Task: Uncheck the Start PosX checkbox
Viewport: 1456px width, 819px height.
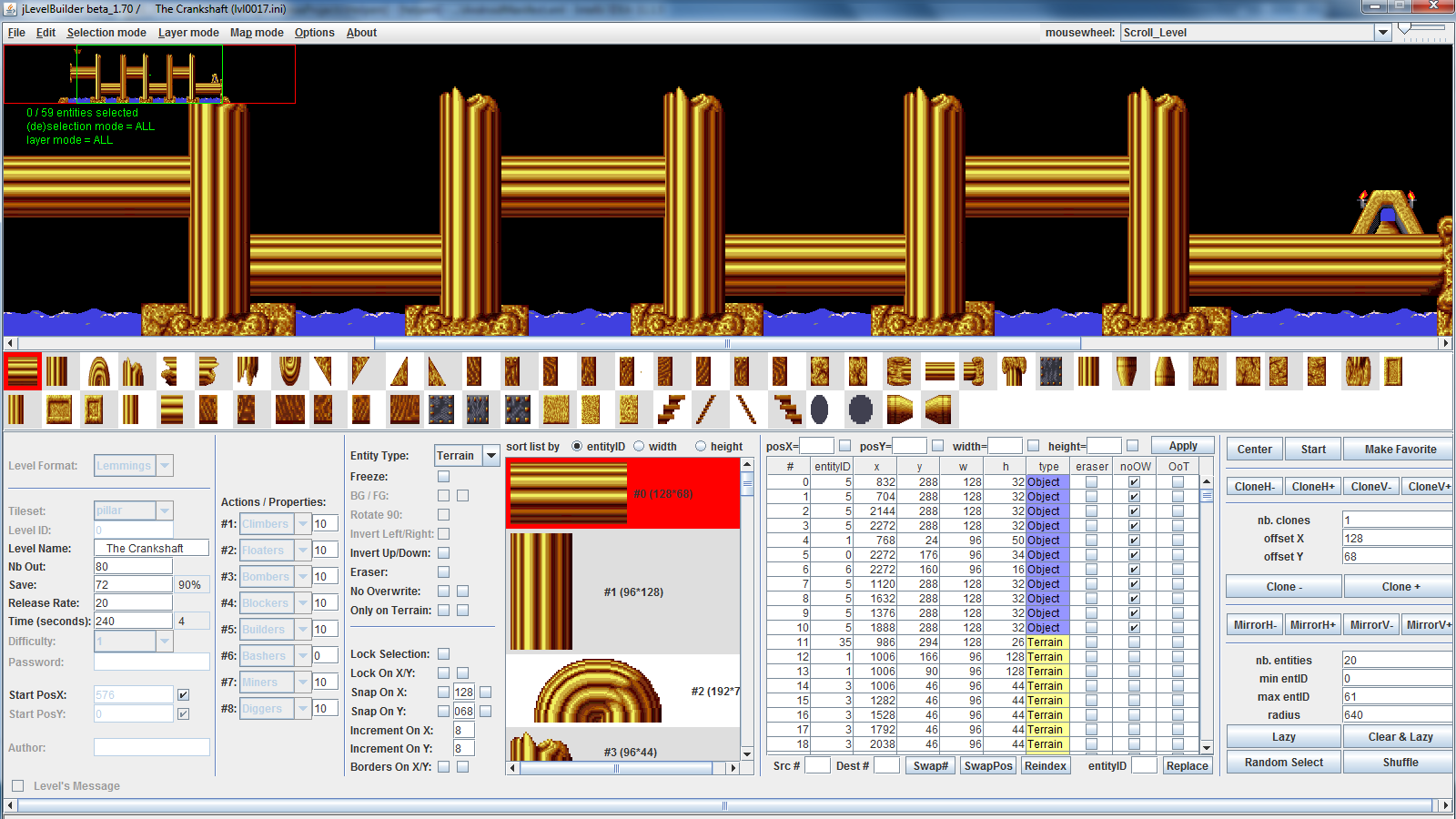Action: pyautogui.click(x=184, y=694)
